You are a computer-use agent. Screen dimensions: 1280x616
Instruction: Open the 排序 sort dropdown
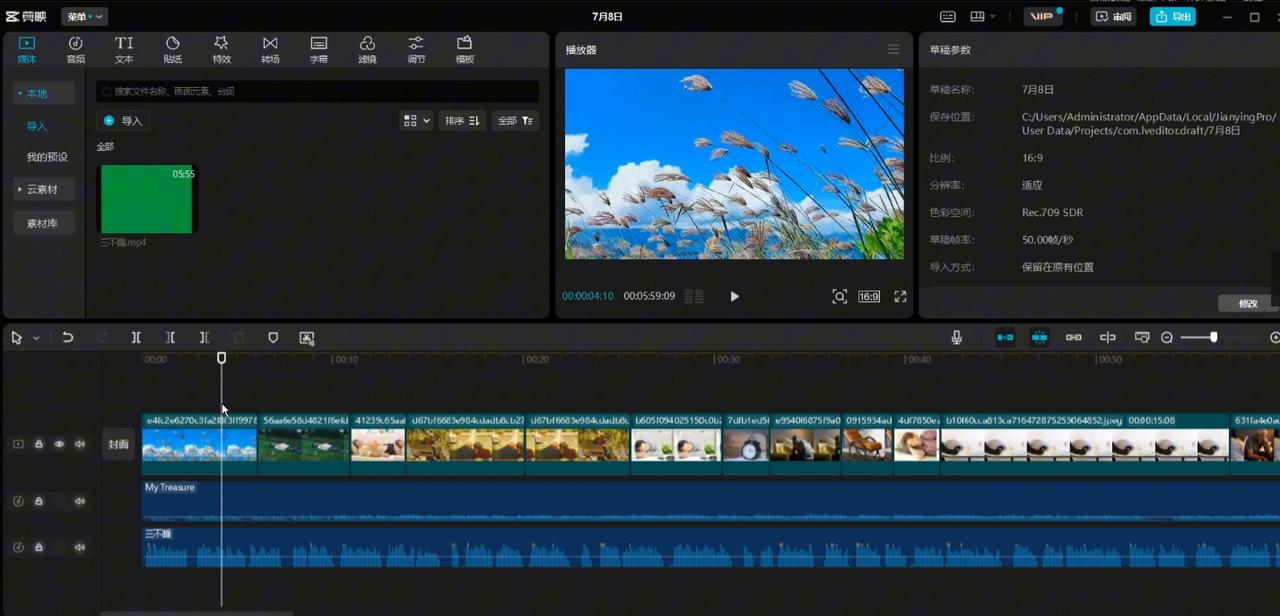coord(462,121)
